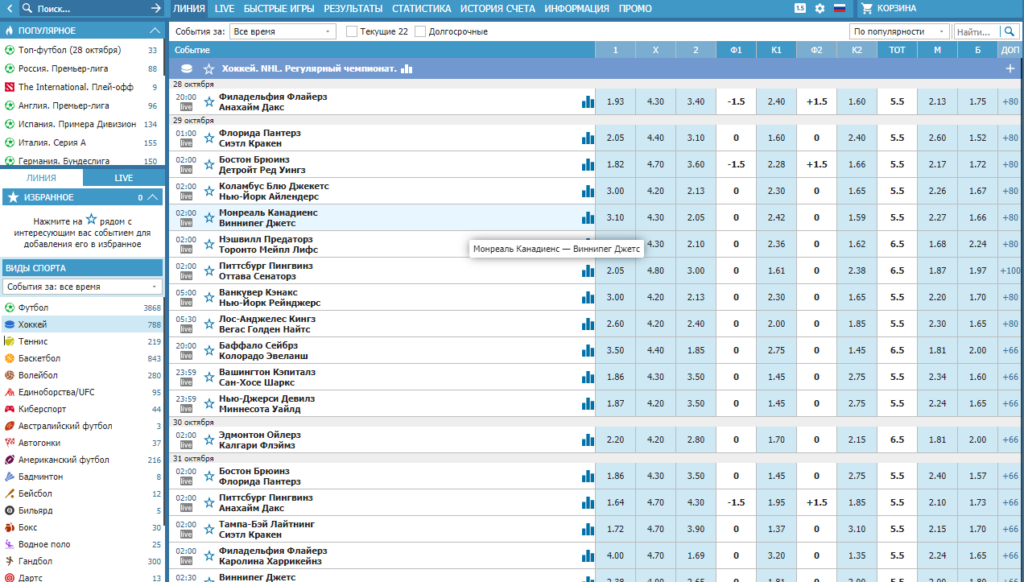Image resolution: width=1024 pixels, height=582 pixels.
Task: Open the РЕЗУЛЬТАТЫ menu
Action: point(353,8)
